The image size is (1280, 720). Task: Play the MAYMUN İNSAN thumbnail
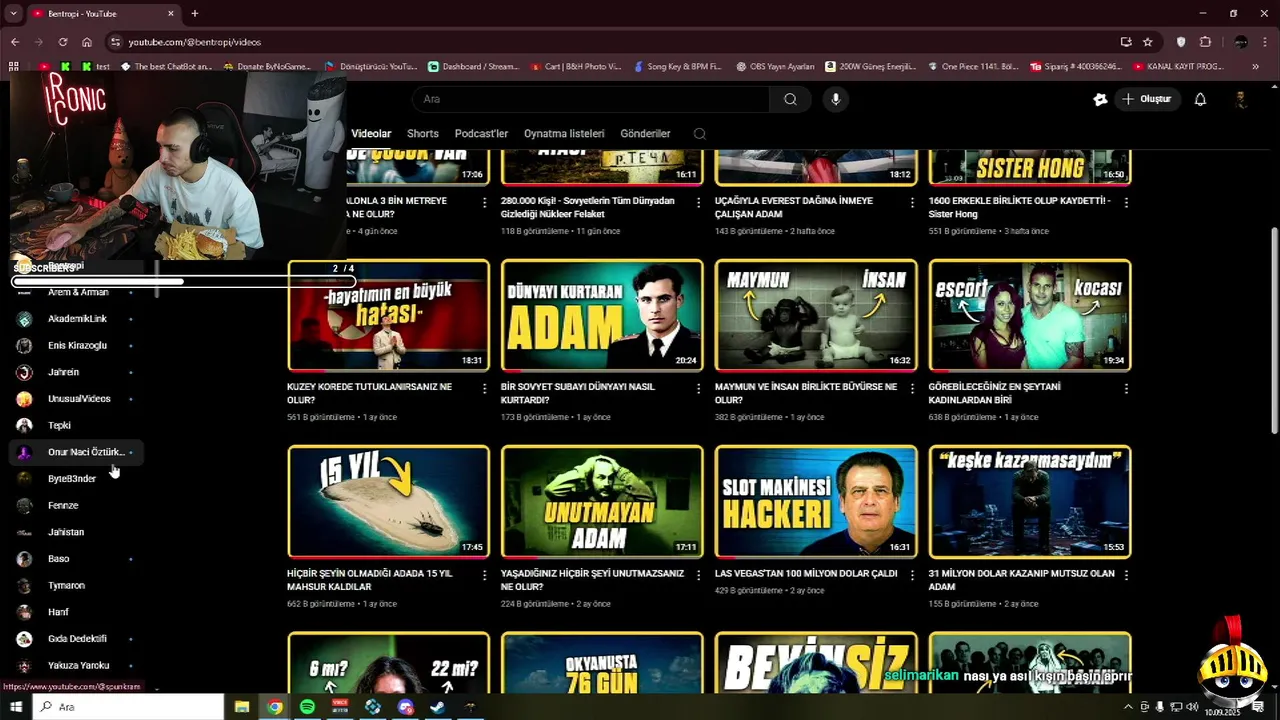tap(816, 315)
